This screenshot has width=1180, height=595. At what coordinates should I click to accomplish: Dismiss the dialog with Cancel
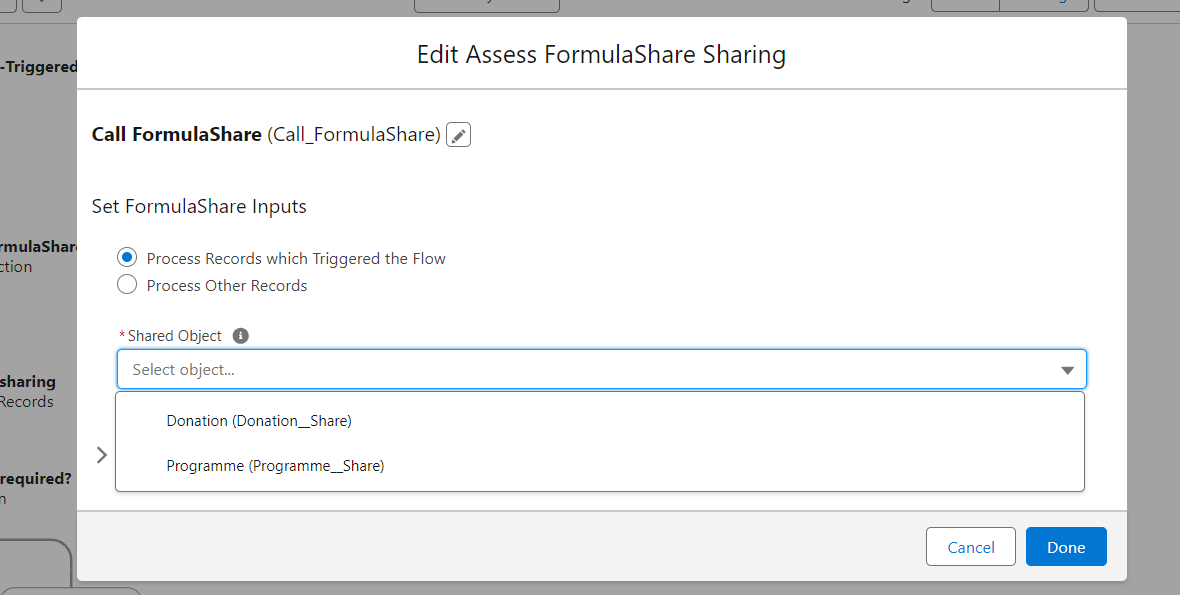(970, 547)
